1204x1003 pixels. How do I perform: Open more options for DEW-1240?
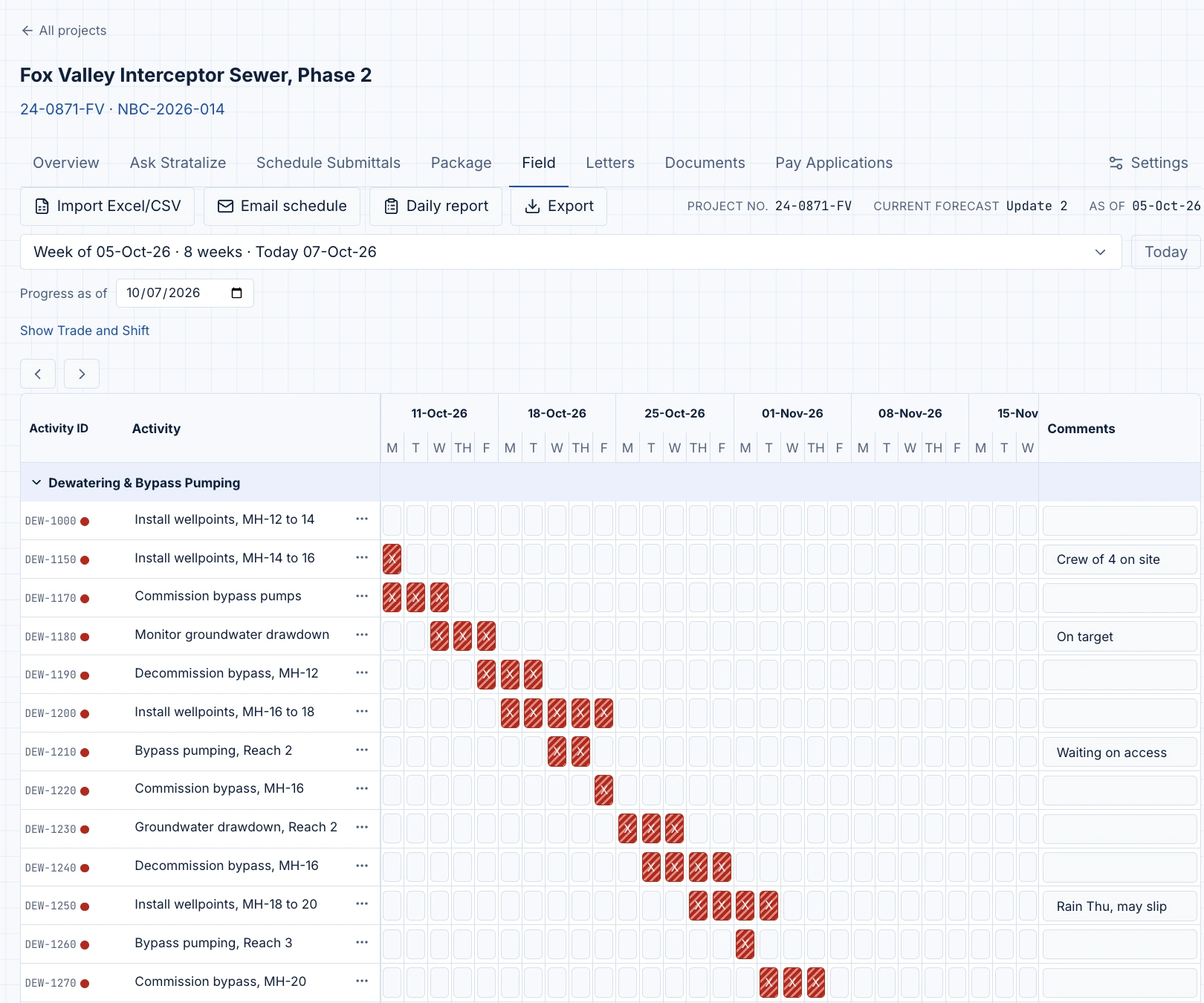362,866
